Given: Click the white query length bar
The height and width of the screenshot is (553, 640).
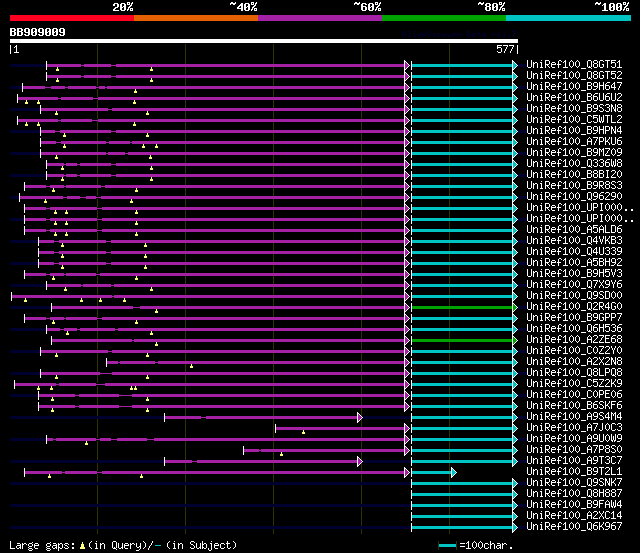Looking at the screenshot, I should (x=264, y=41).
